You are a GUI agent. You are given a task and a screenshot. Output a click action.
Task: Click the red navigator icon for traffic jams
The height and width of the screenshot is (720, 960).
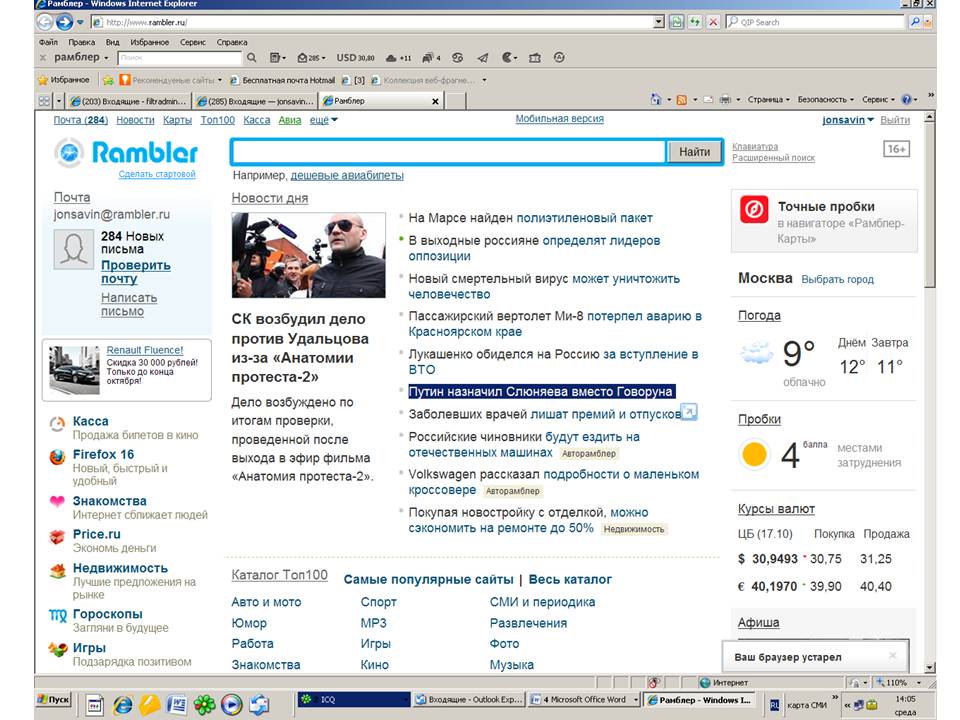click(754, 209)
